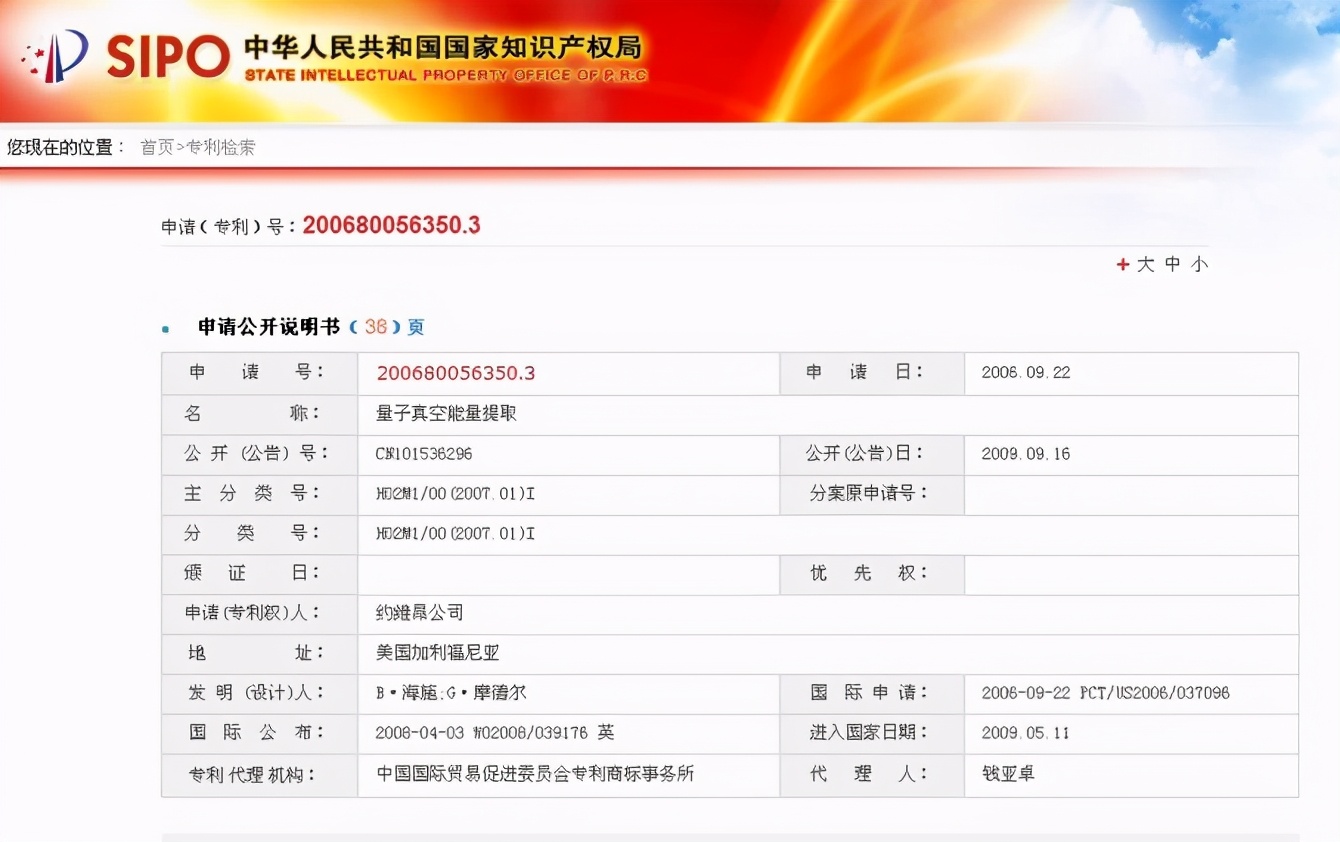The width and height of the screenshot is (1340, 842).
Task: Click the SIPO emblem logo icon
Action: click(x=58, y=54)
